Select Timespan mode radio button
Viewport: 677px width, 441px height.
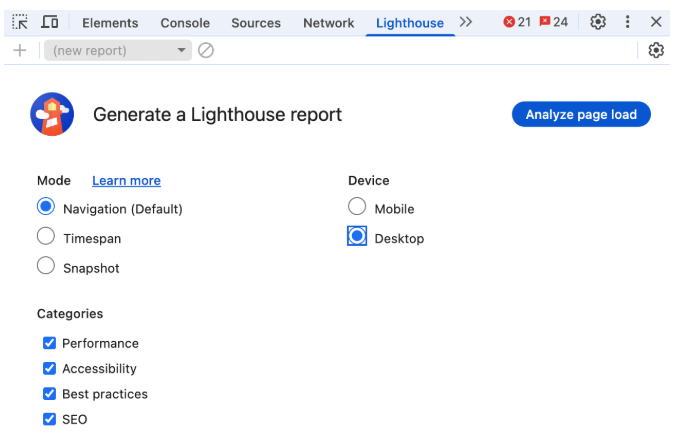(46, 236)
